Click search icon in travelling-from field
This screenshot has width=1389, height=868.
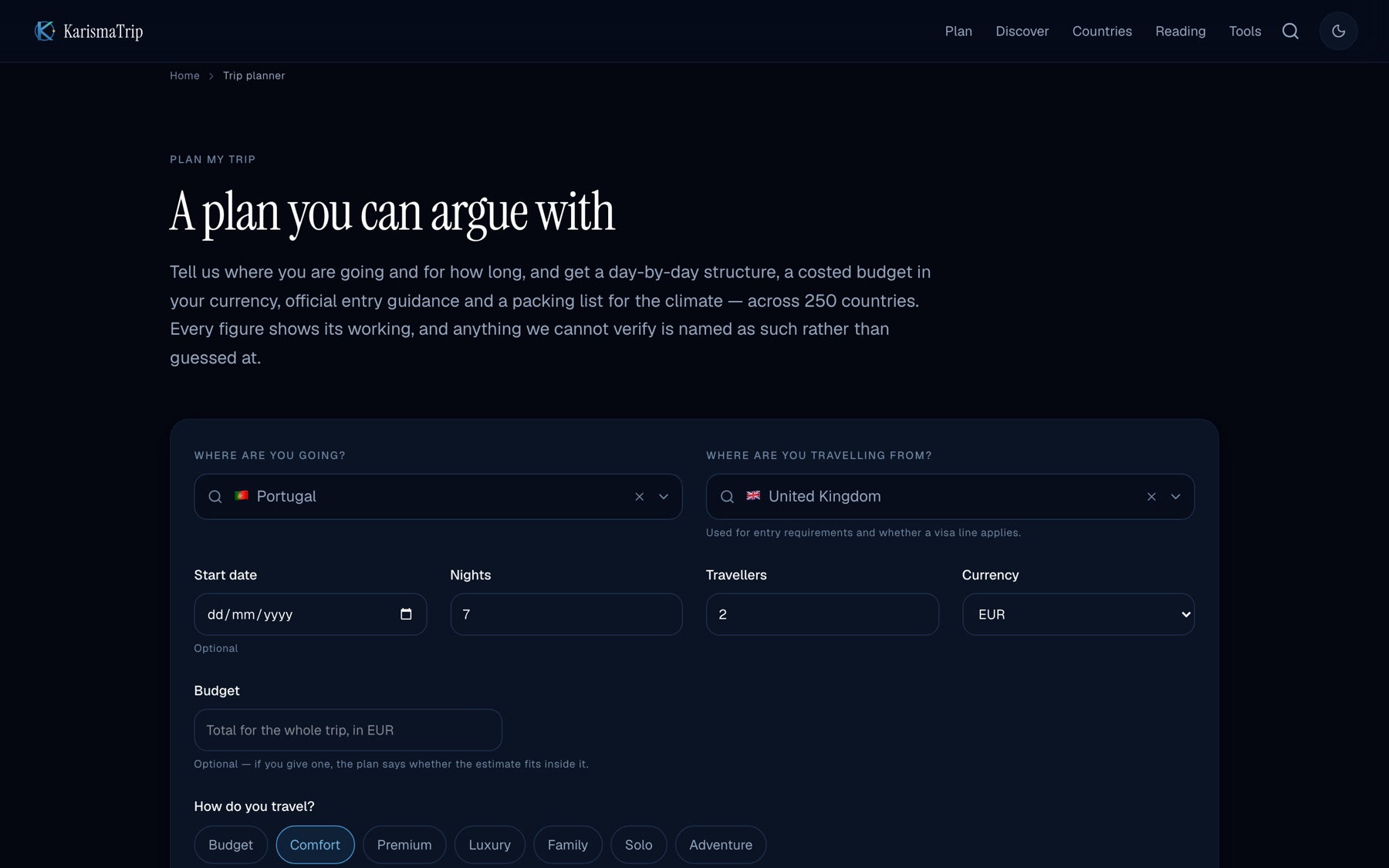click(727, 497)
